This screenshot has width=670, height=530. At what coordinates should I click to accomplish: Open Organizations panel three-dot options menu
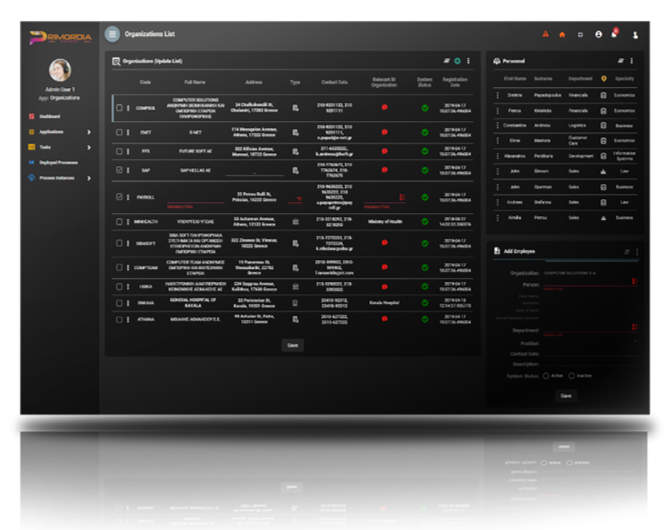point(469,62)
